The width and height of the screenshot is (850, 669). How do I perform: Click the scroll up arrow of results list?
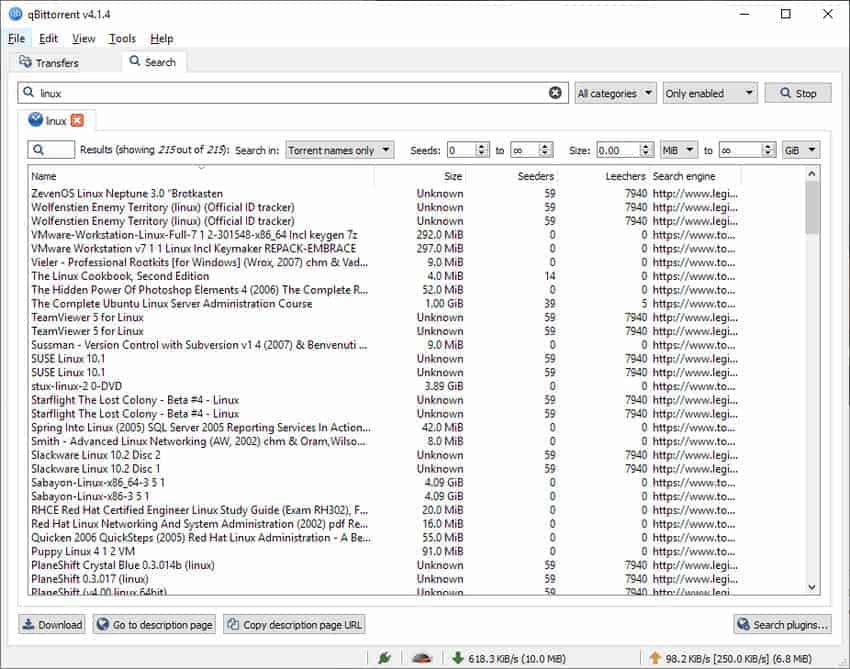[x=812, y=174]
